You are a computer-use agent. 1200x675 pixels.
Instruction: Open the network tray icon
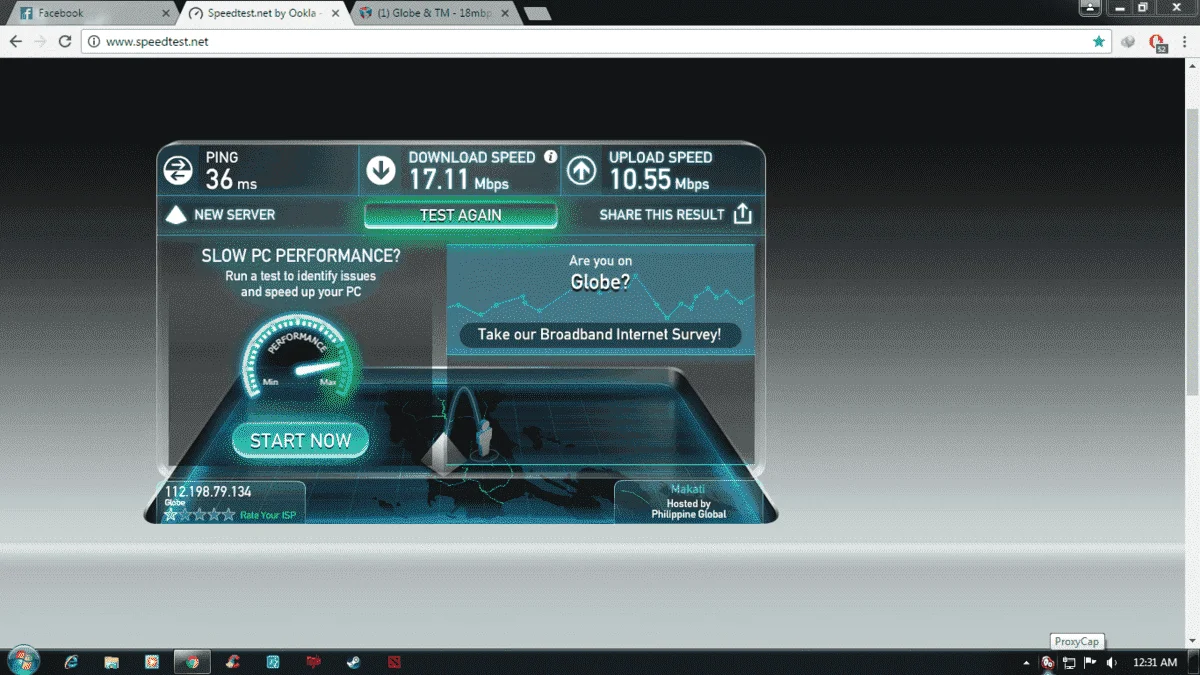1069,662
